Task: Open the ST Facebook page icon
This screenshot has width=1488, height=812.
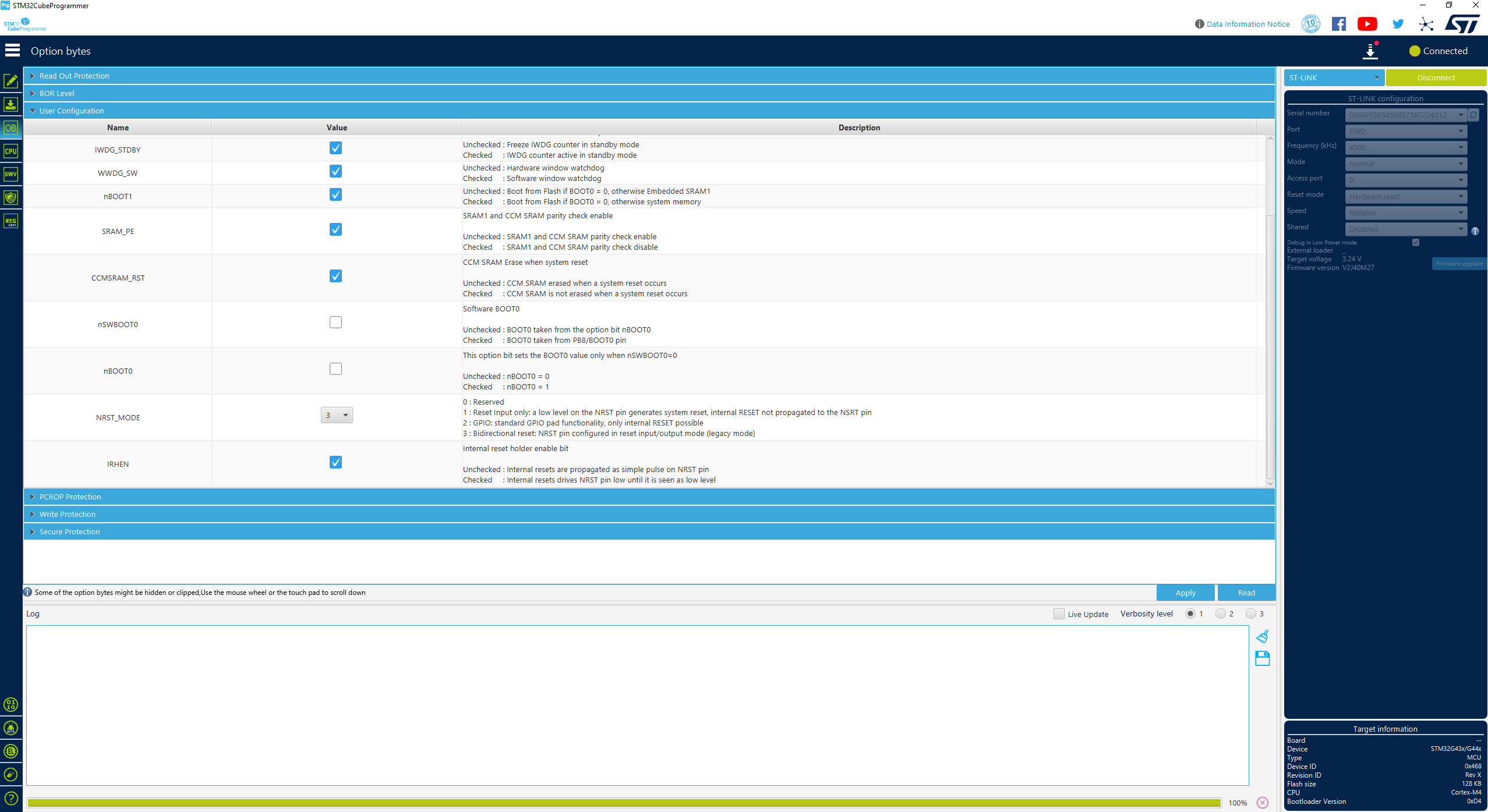Action: 1338,24
